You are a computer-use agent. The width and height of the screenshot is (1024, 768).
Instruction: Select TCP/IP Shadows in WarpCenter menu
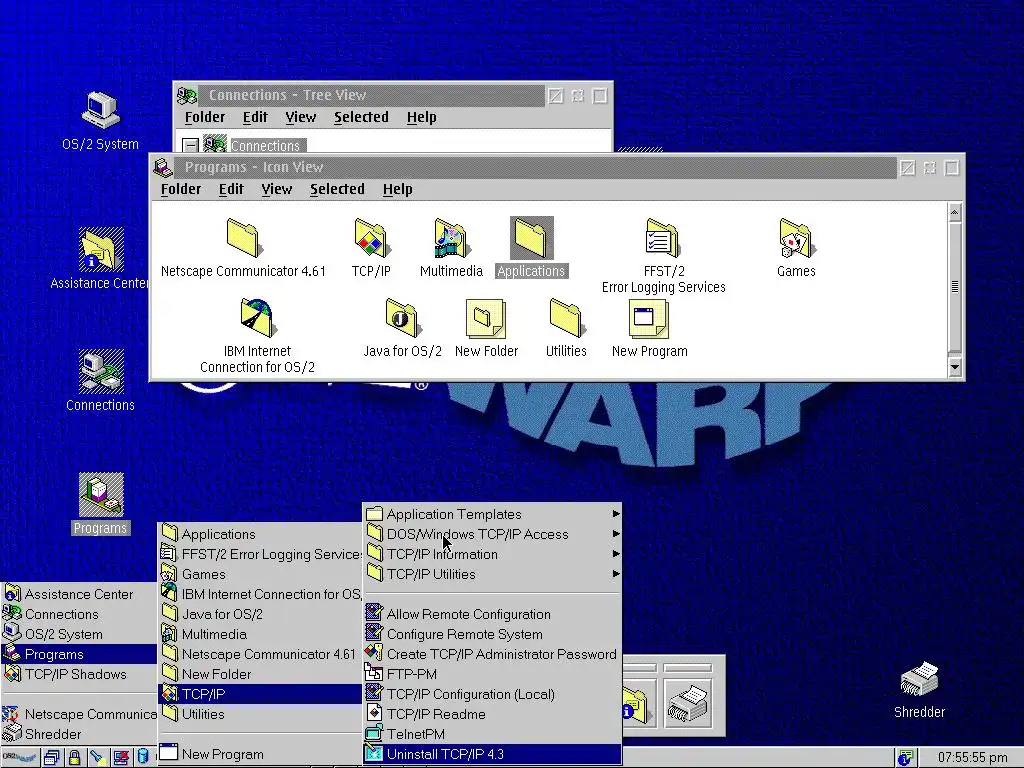tap(79, 674)
